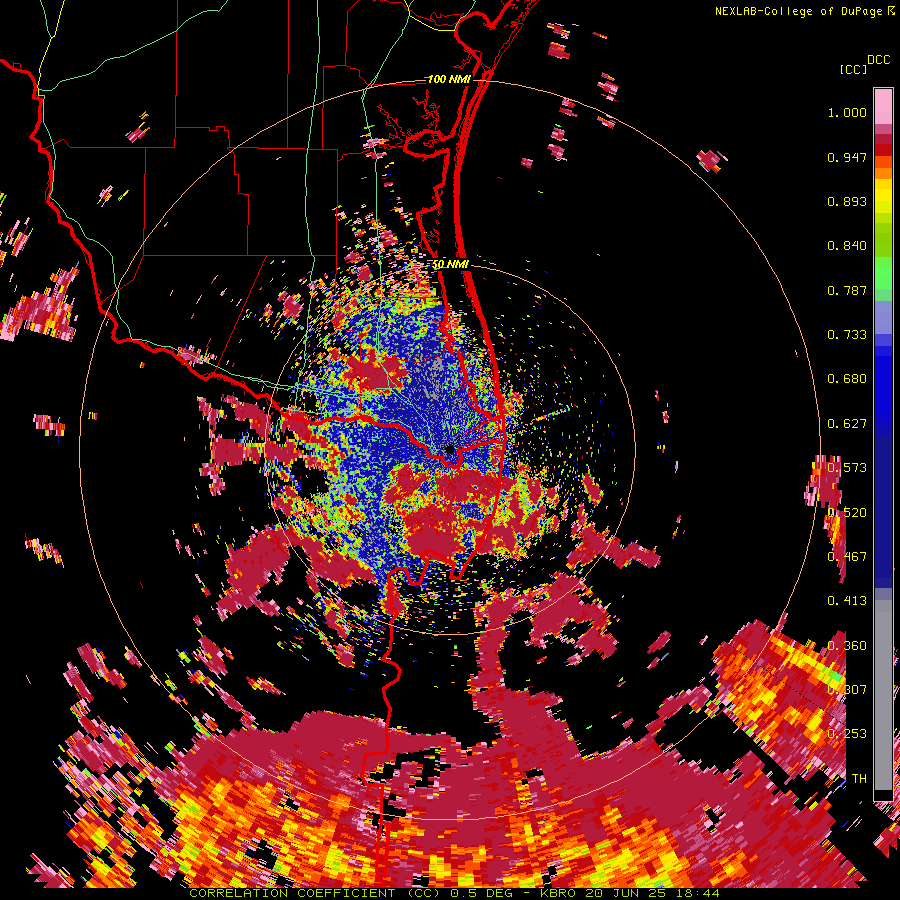This screenshot has height=900, width=900.
Task: Select the 0.947 scale value
Action: (x=847, y=157)
